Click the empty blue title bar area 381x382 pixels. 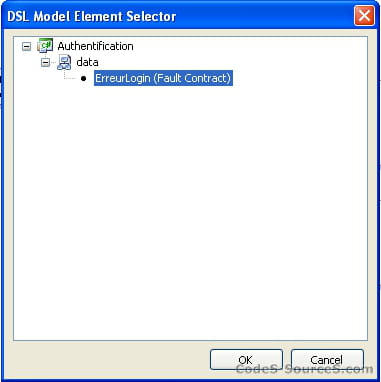tap(265, 16)
